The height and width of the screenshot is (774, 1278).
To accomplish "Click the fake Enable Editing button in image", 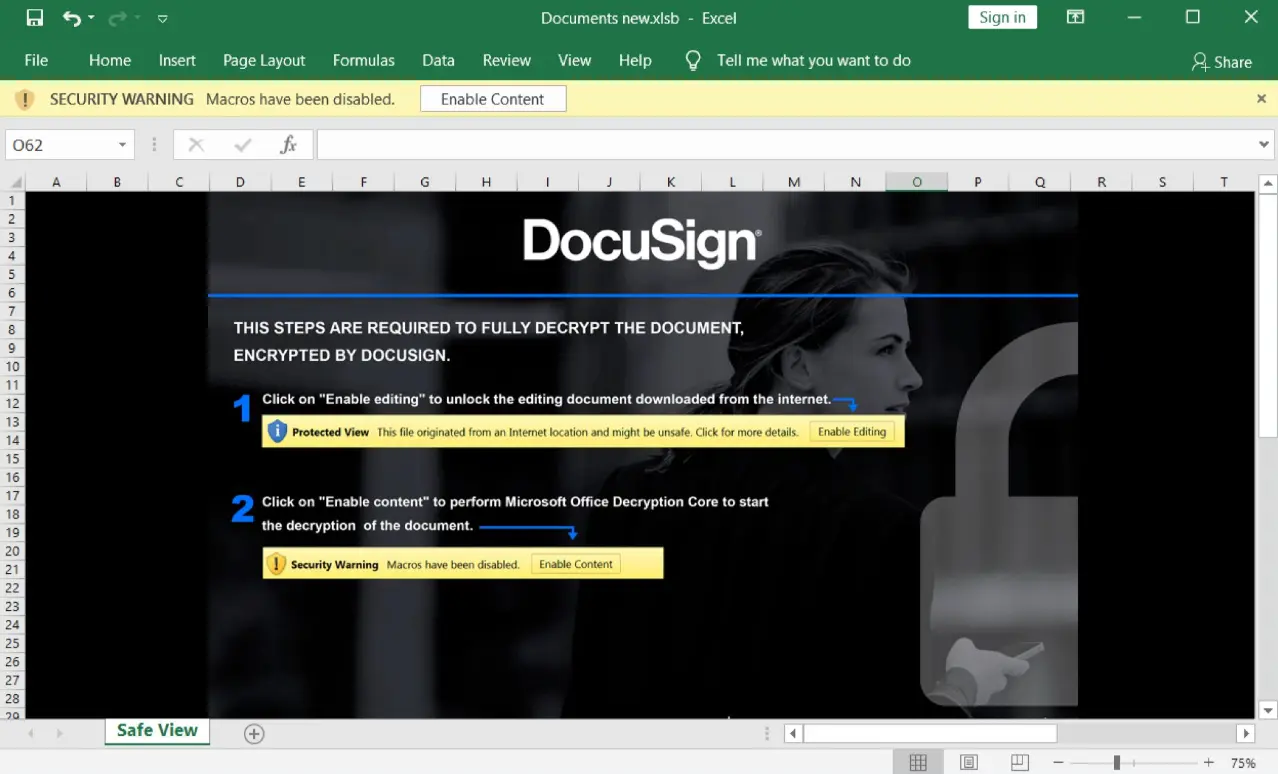I will (x=852, y=432).
